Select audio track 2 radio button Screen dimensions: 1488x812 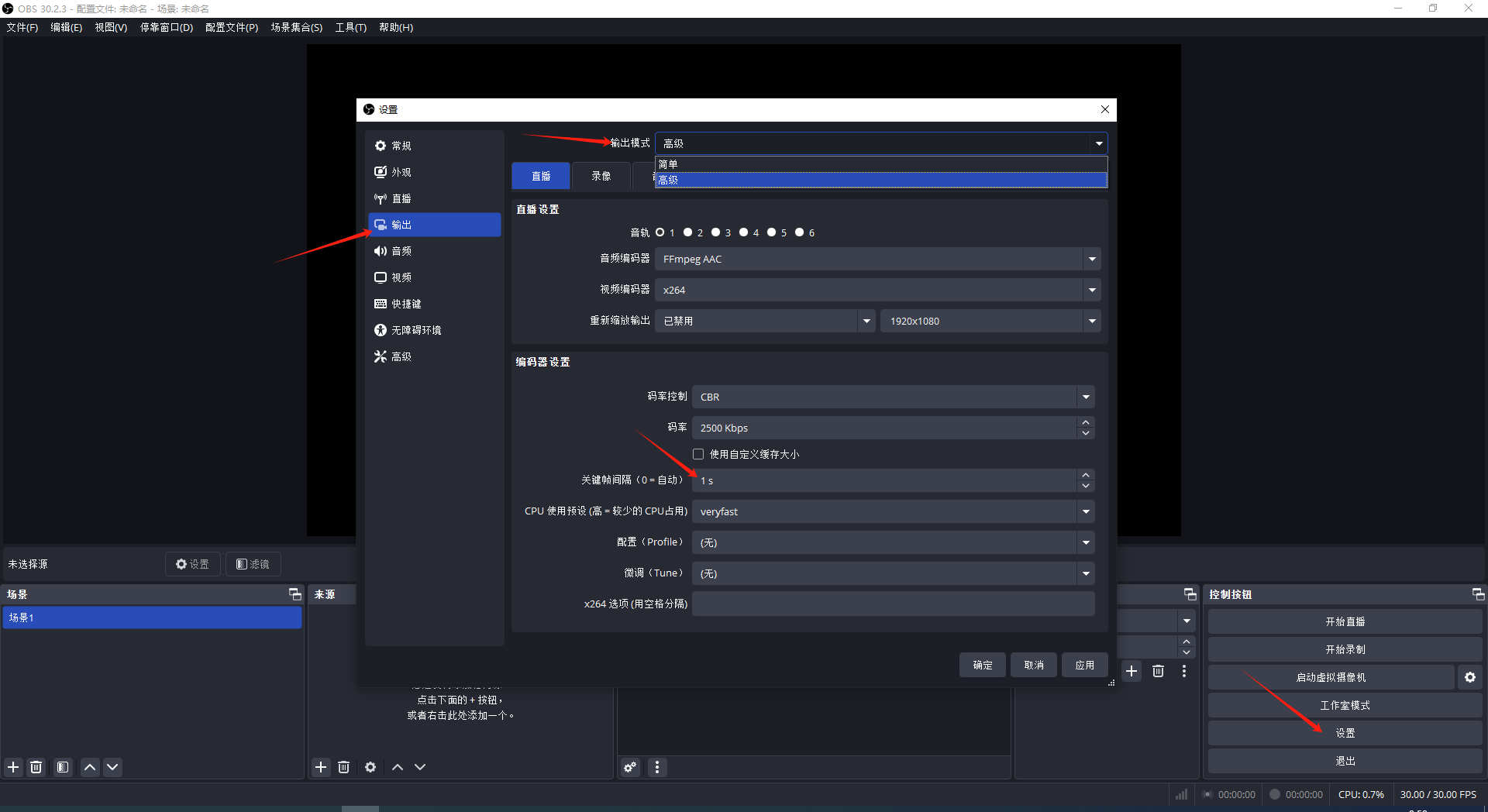click(688, 232)
